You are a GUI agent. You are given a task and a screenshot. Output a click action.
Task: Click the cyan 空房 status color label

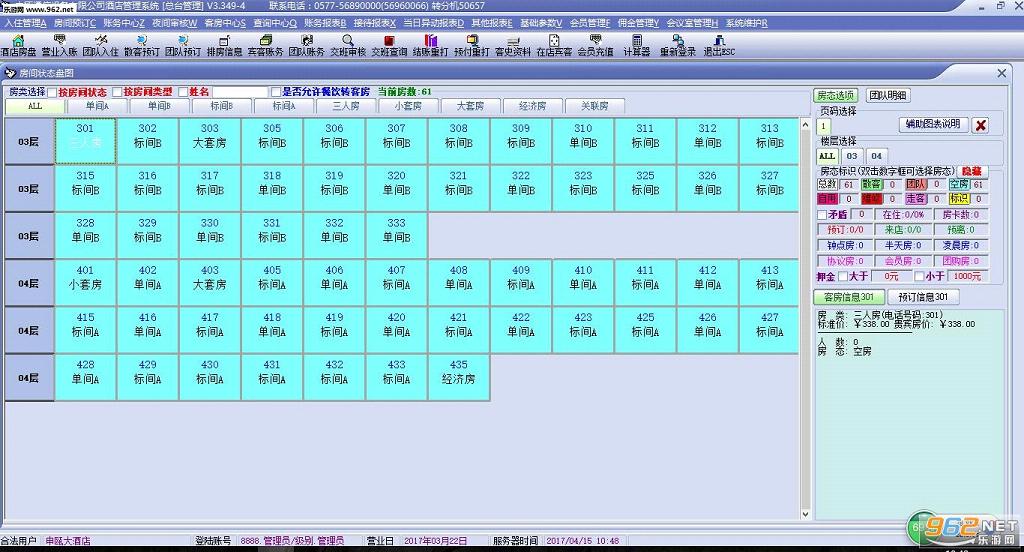click(959, 184)
